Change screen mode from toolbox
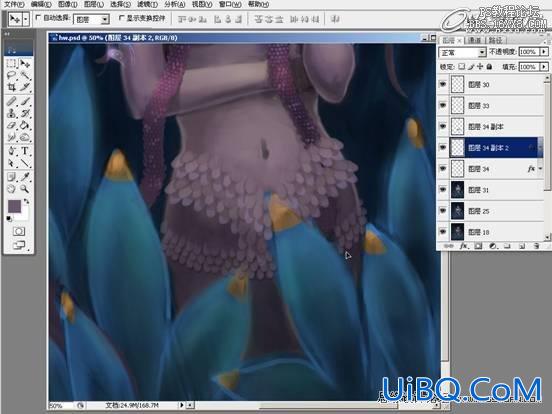 (x=19, y=245)
